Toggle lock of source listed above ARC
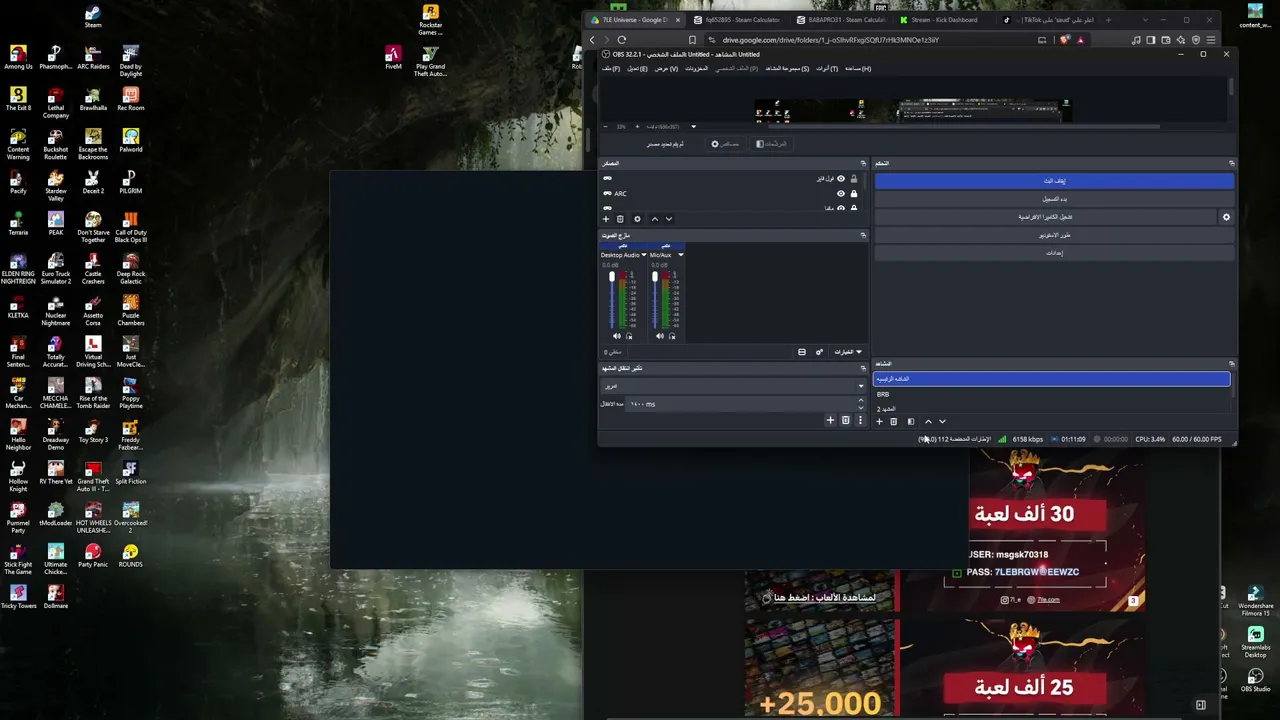 853,179
